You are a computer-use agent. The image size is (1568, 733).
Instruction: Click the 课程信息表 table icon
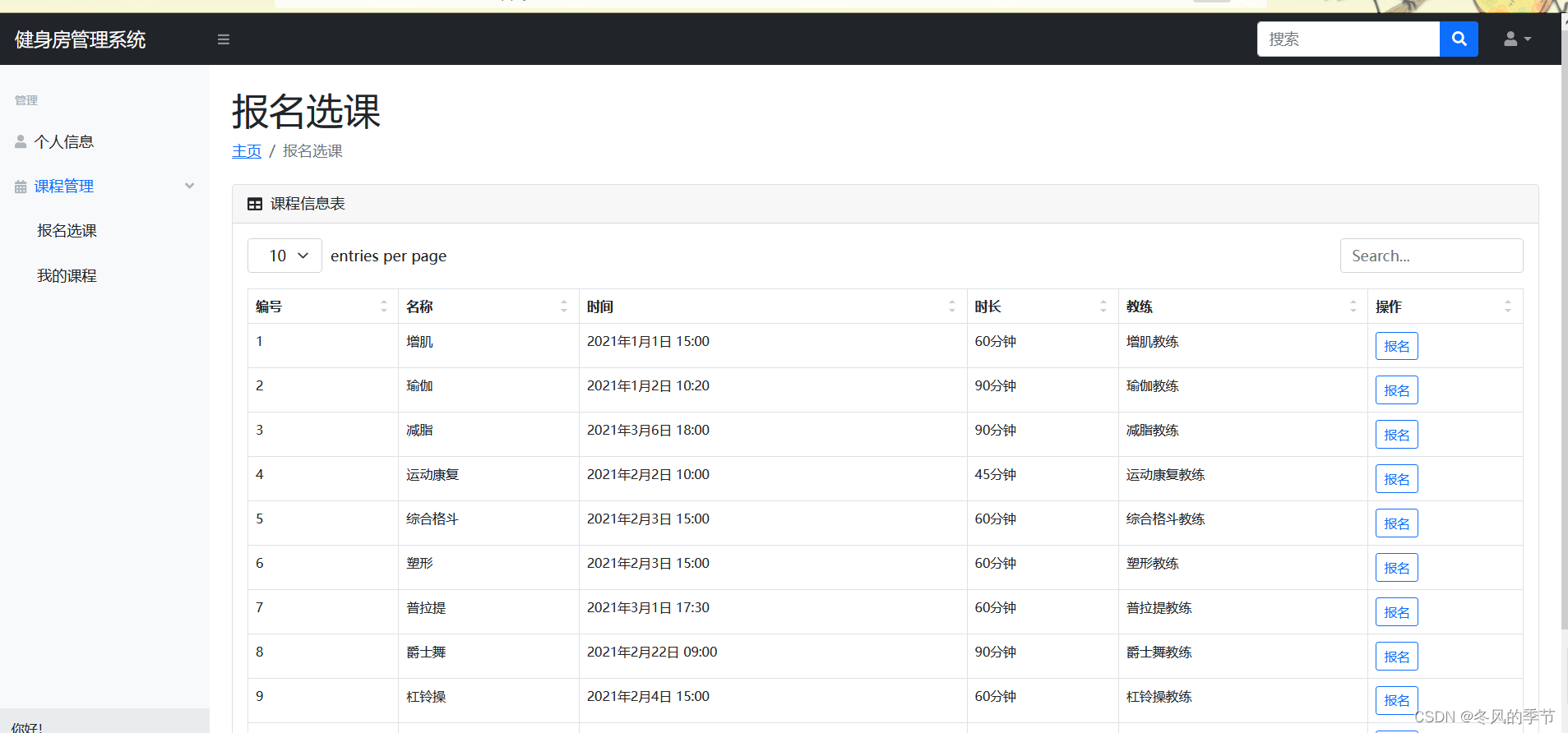click(255, 204)
